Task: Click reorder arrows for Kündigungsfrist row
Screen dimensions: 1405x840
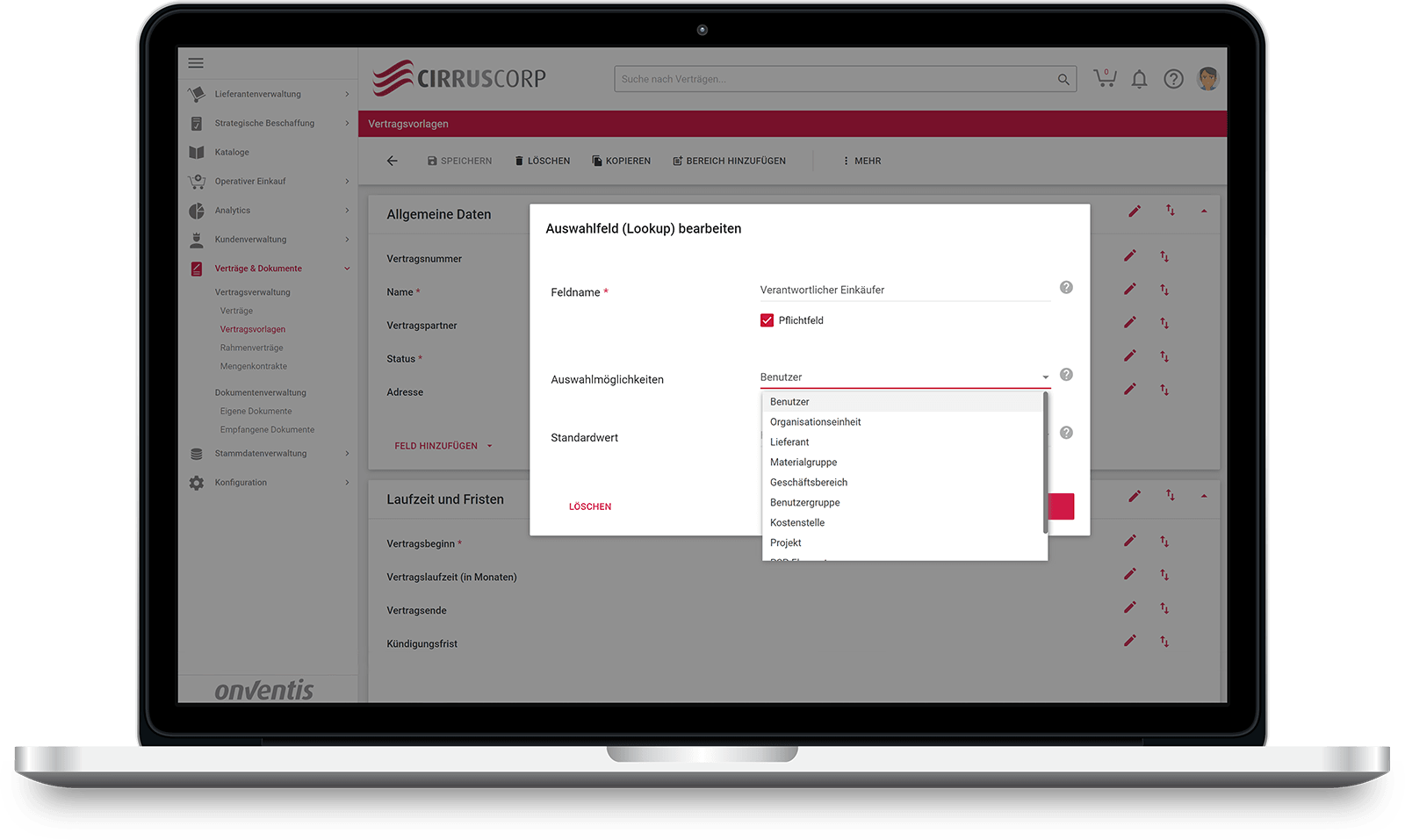Action: (x=1164, y=642)
